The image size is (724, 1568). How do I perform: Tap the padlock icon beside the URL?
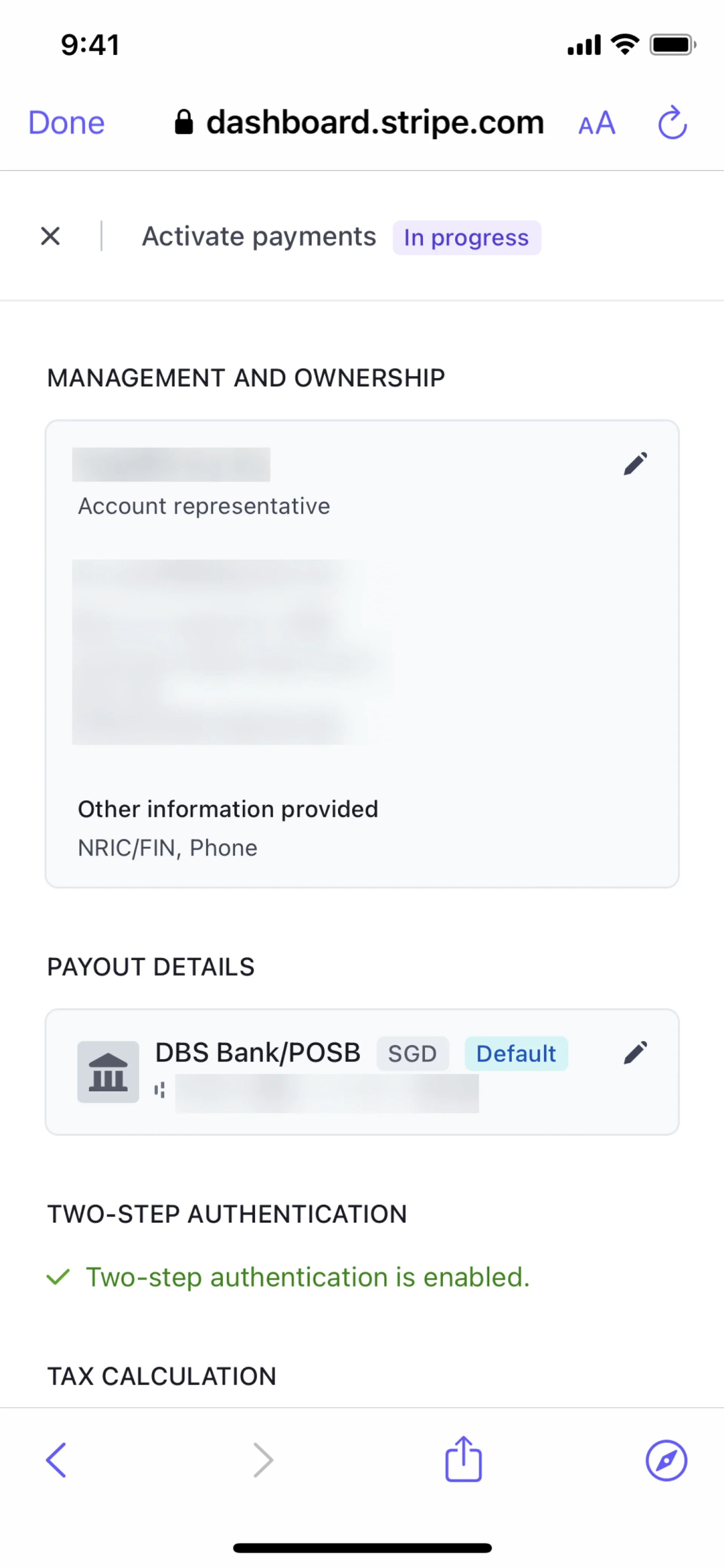[184, 122]
